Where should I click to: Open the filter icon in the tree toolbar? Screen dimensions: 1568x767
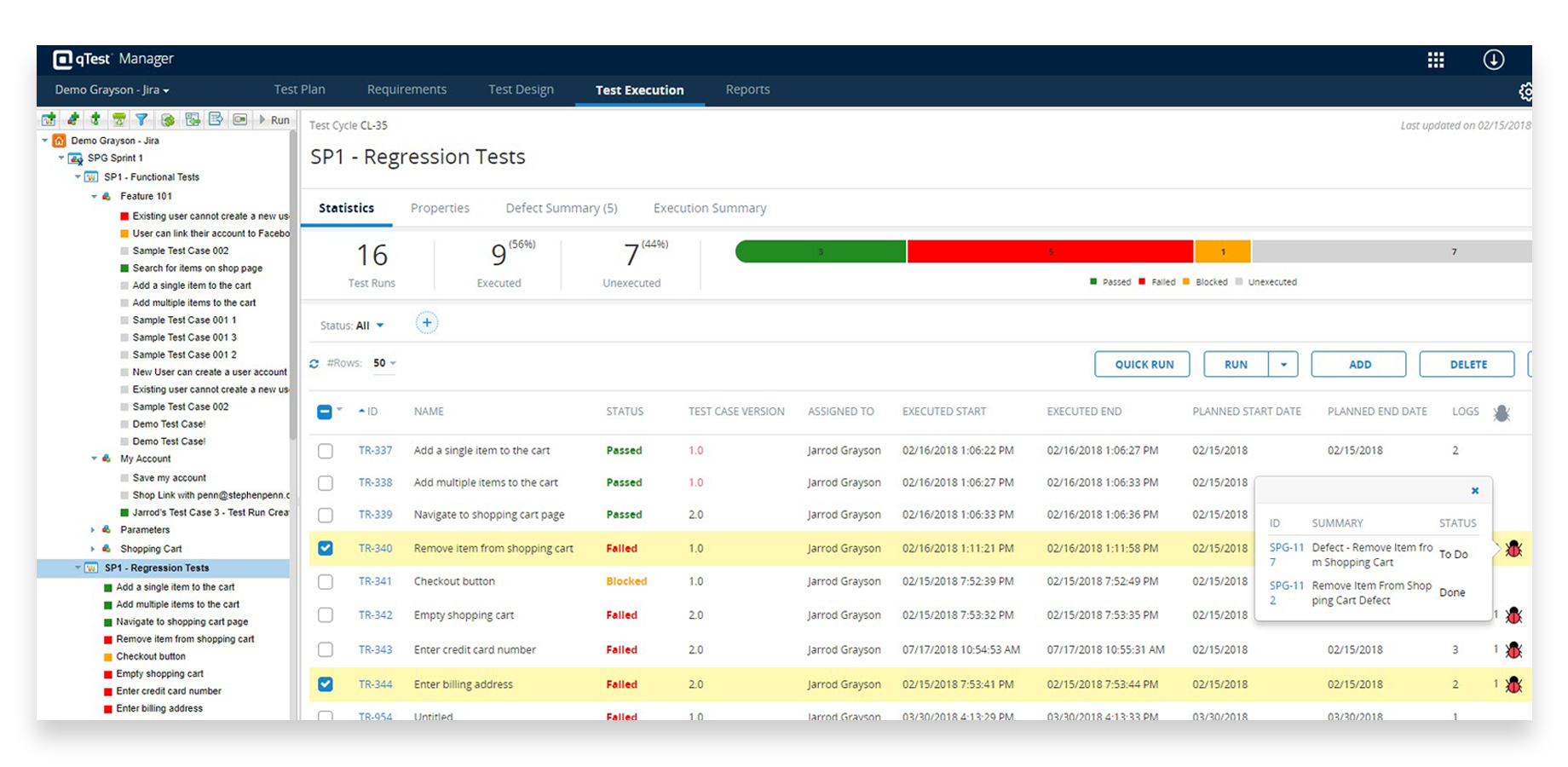point(141,119)
